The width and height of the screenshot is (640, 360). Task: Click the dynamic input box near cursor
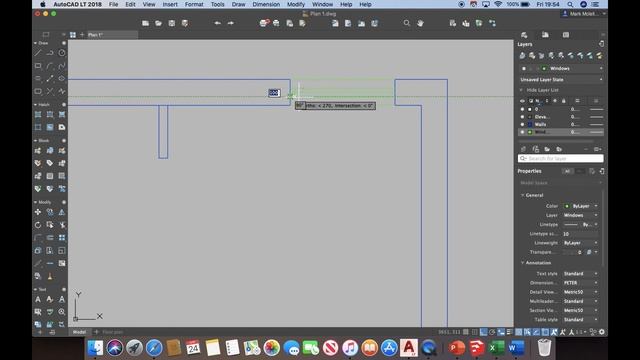[274, 93]
